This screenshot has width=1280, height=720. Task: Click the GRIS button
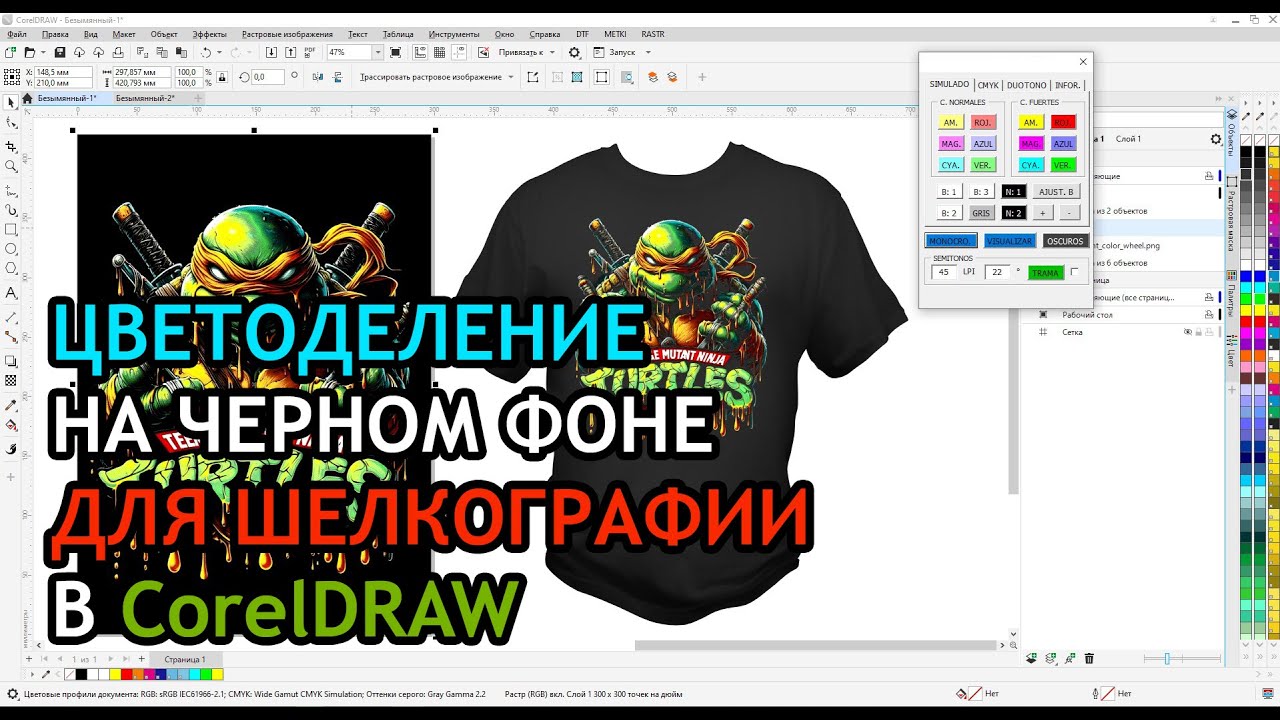pyautogui.click(x=981, y=213)
